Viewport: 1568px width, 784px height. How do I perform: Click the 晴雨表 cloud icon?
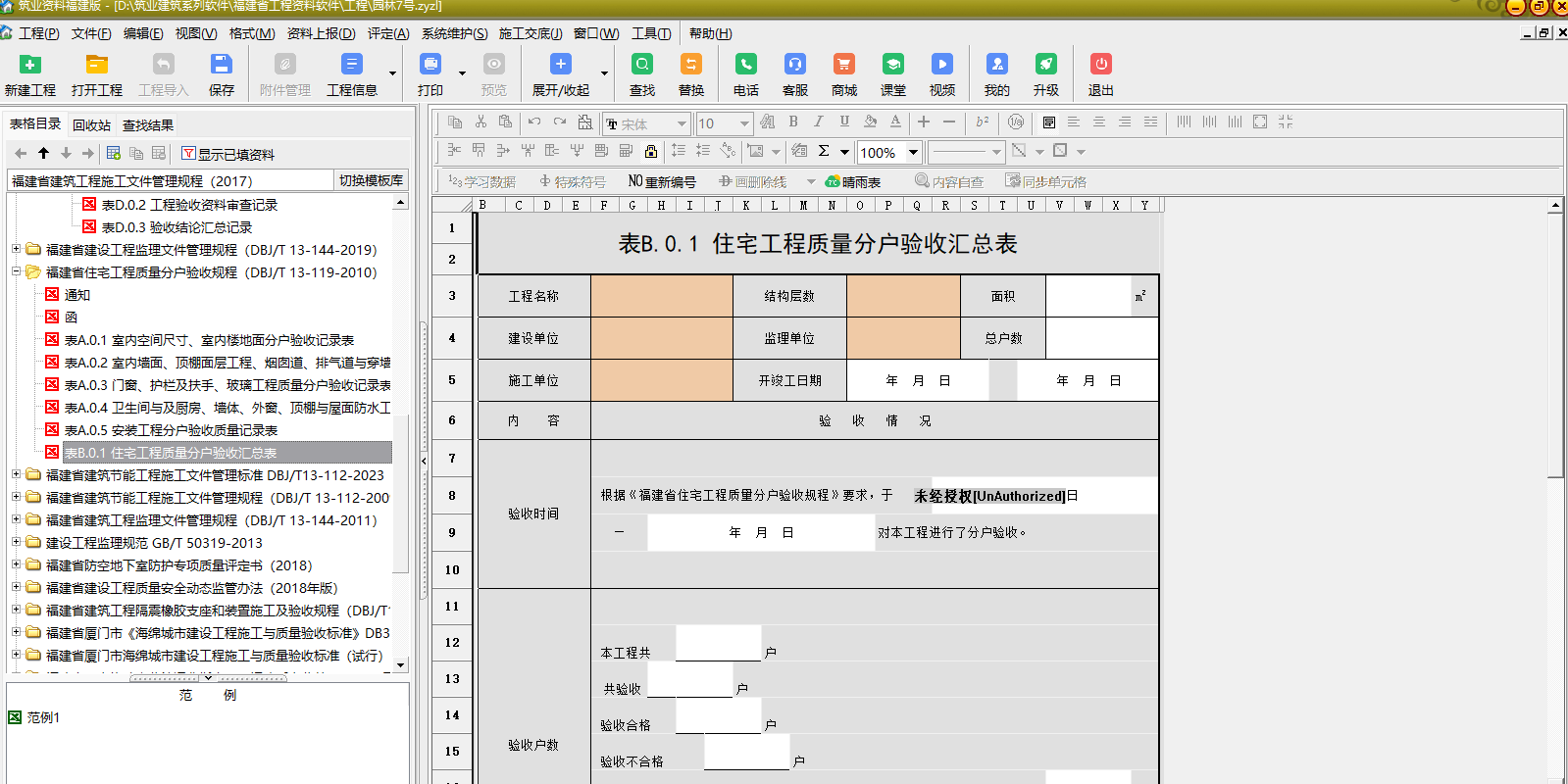pyautogui.click(x=833, y=181)
